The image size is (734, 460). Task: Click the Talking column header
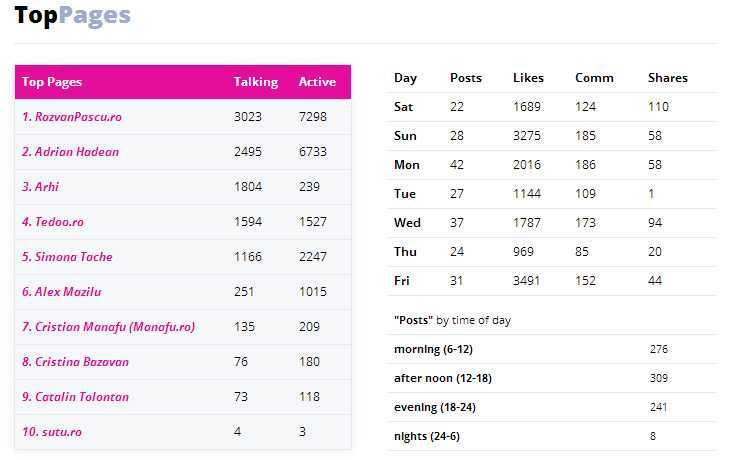coord(256,82)
